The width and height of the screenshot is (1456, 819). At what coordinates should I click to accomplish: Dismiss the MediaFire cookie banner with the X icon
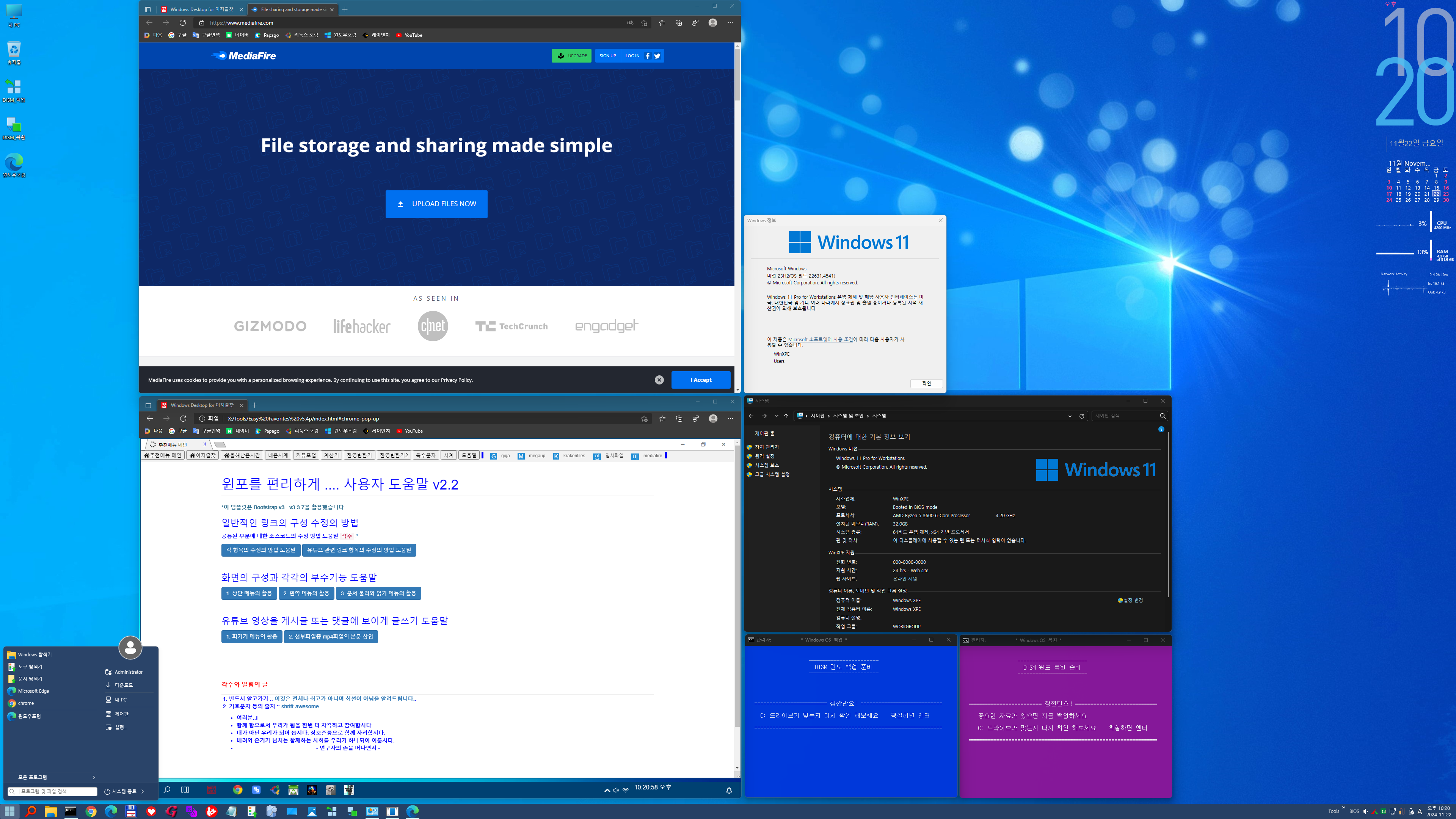point(659,380)
